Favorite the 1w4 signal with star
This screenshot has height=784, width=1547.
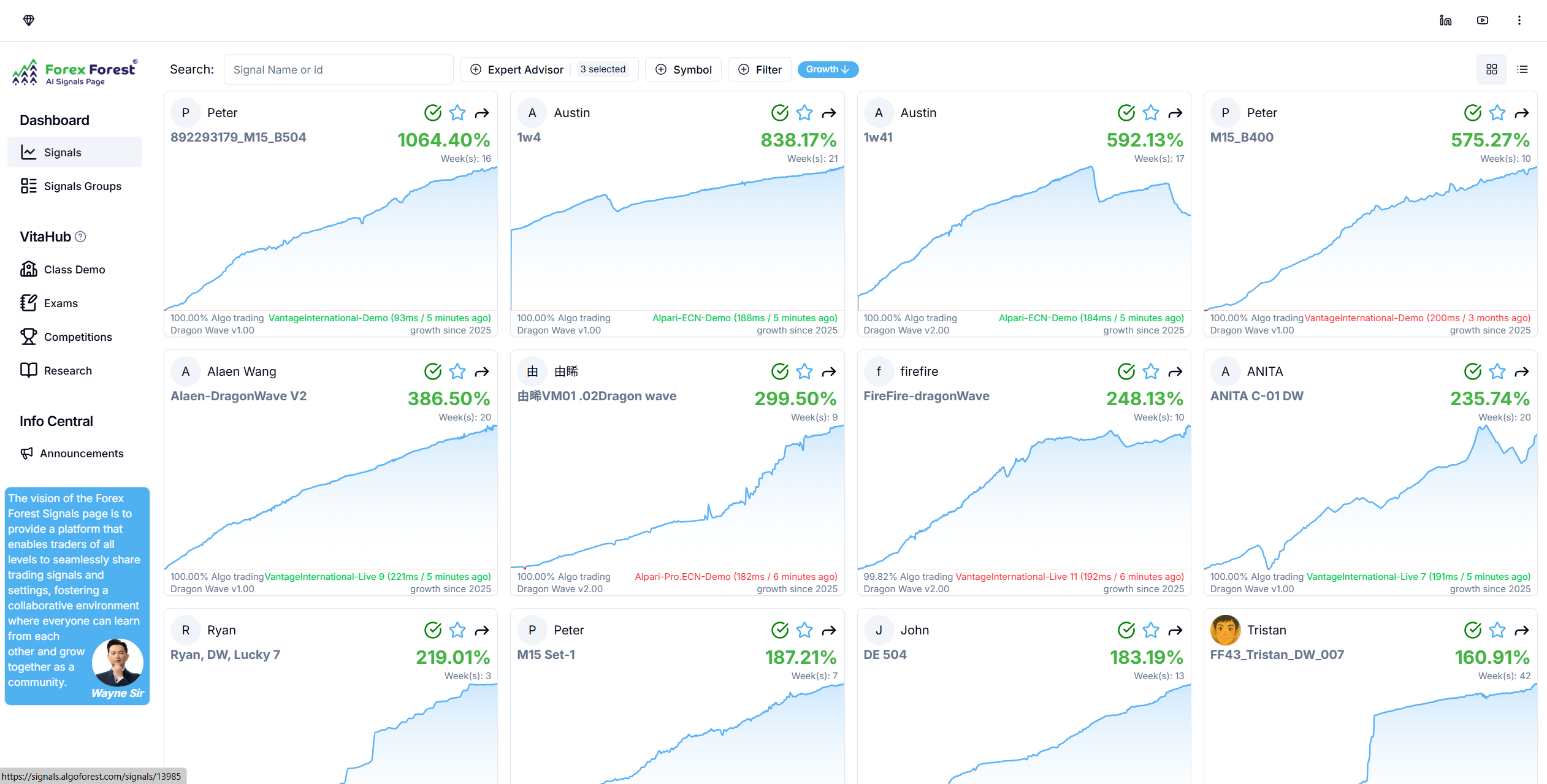coord(804,113)
